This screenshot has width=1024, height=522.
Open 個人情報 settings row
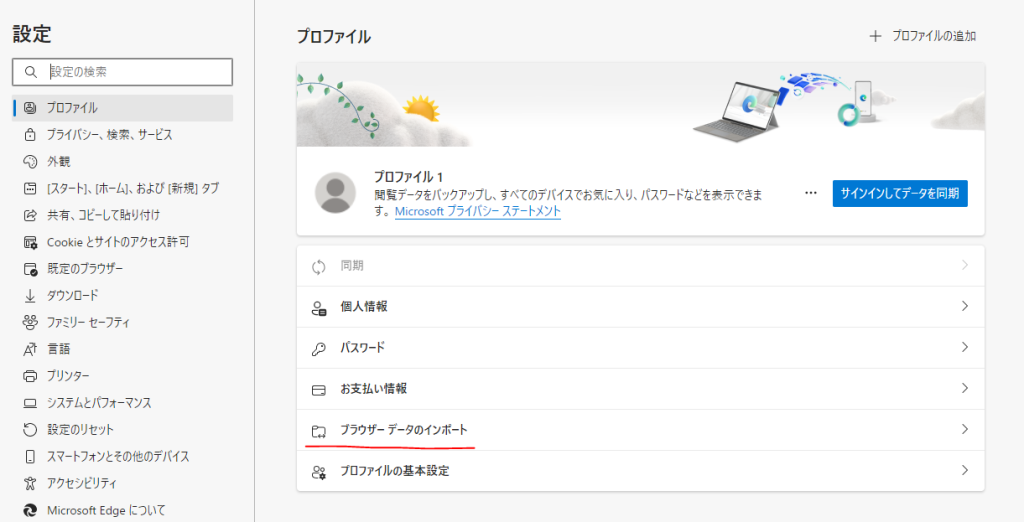[641, 306]
